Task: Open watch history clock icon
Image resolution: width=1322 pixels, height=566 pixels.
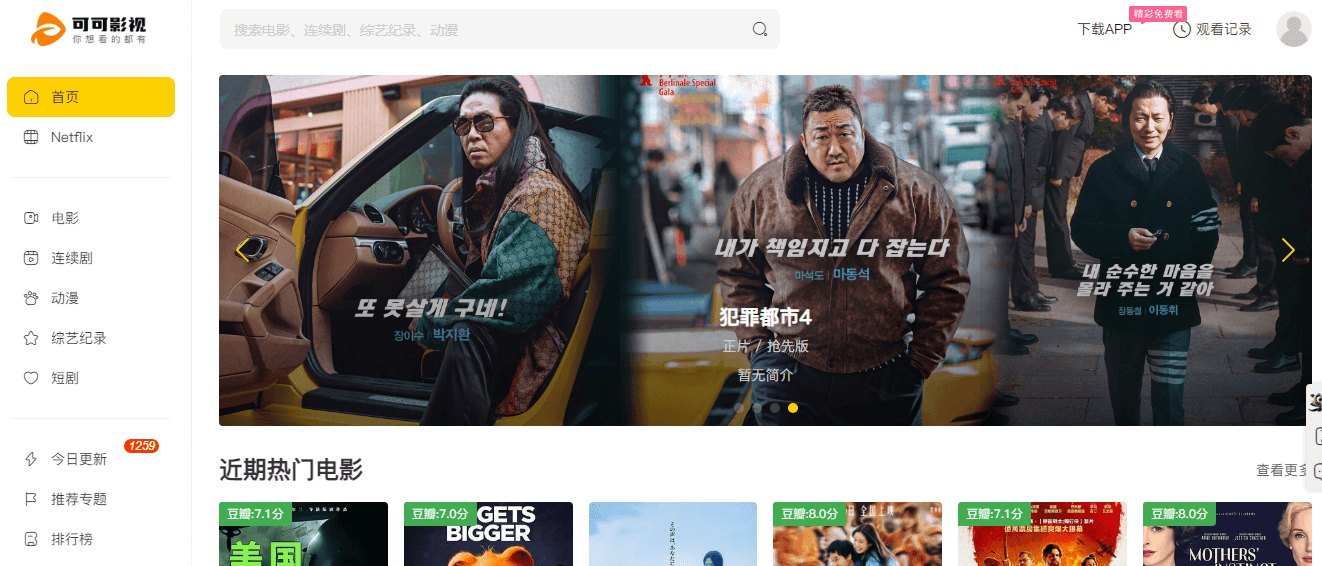Action: coord(1181,30)
